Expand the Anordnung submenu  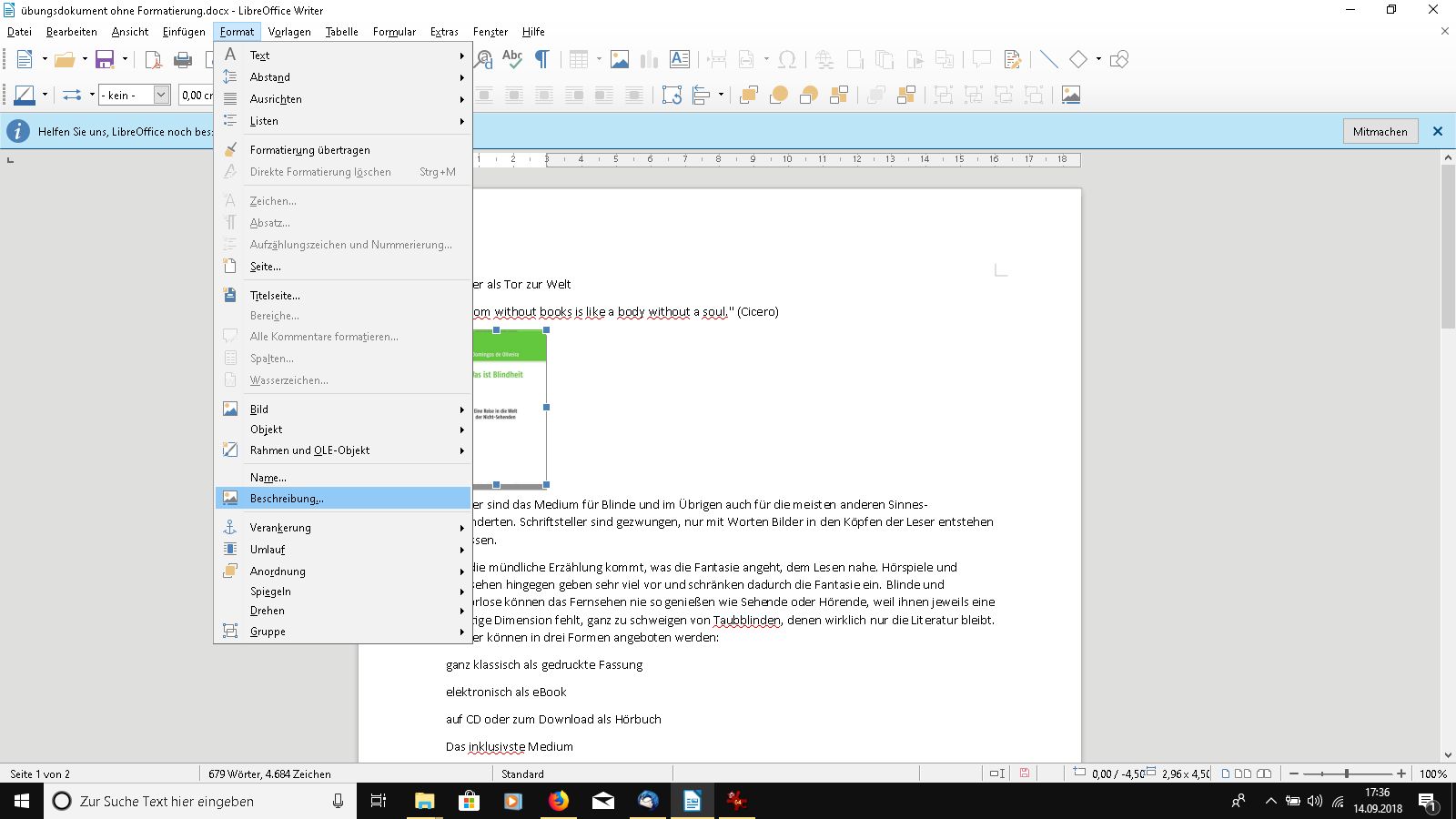343,571
